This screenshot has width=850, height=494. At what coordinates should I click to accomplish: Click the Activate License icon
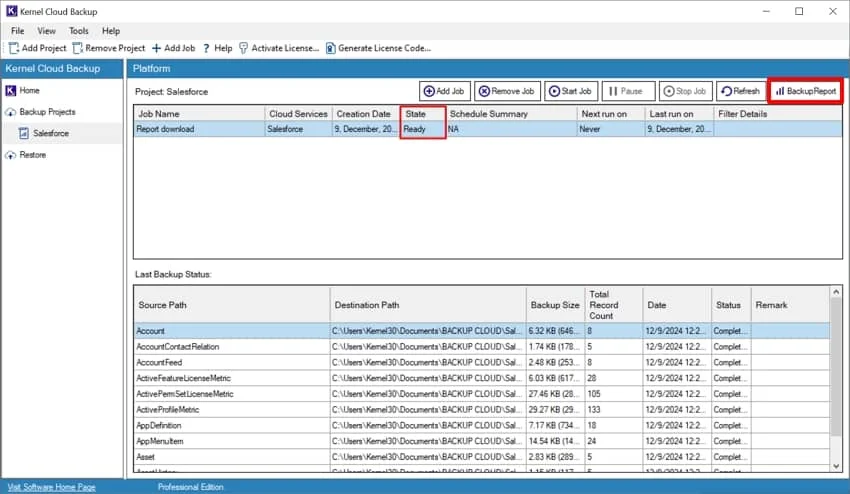[x=243, y=48]
